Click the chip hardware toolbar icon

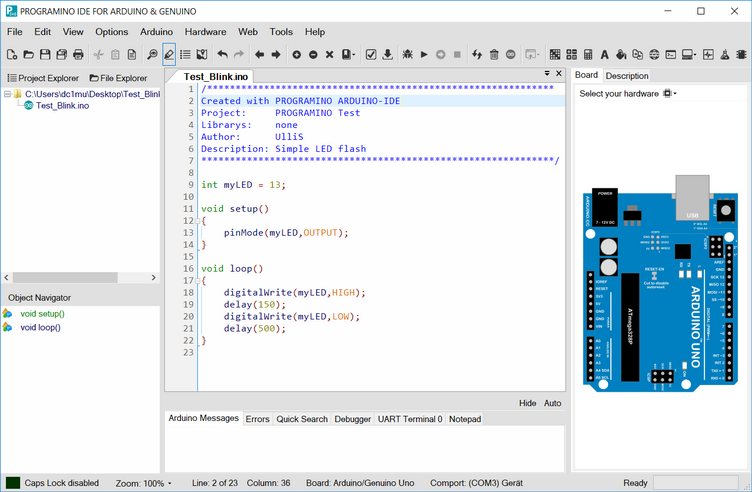pos(741,55)
